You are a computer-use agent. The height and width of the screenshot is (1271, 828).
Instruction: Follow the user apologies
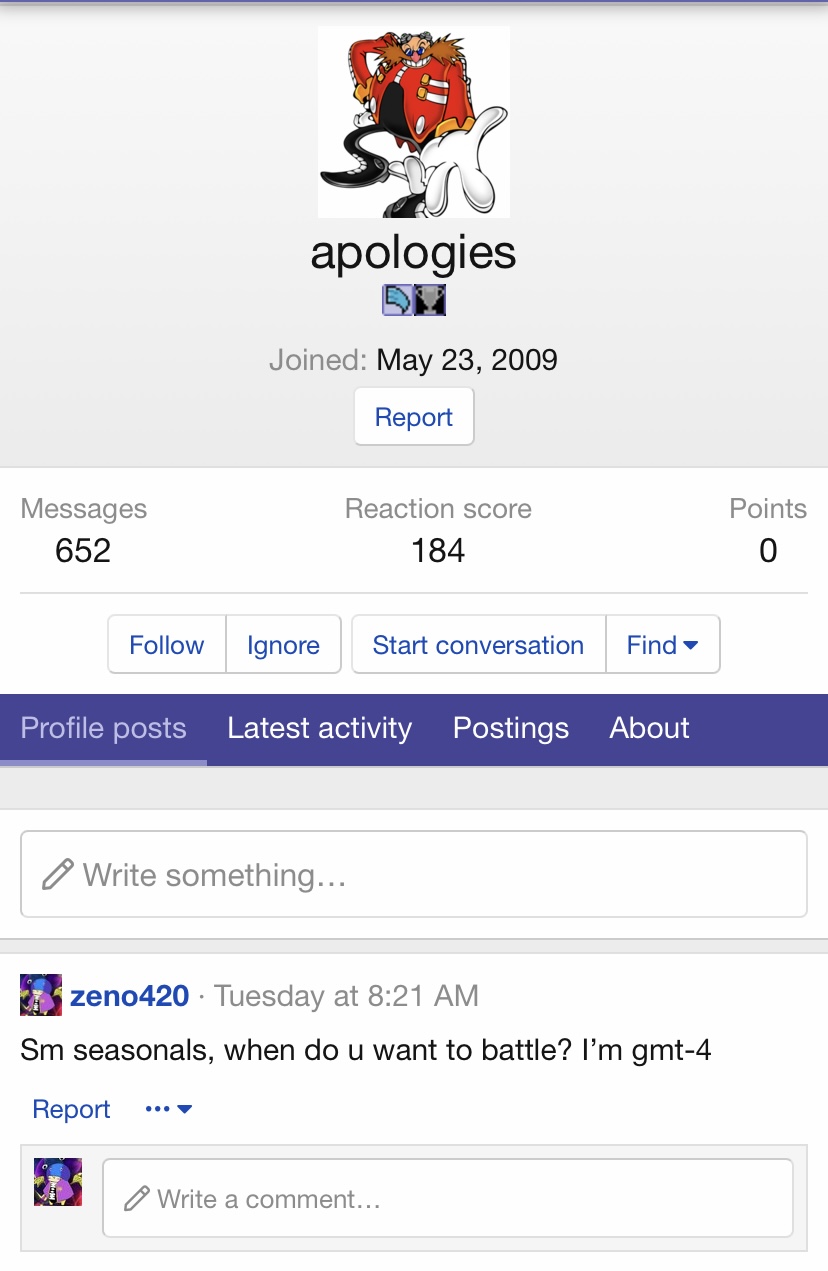[x=167, y=645]
